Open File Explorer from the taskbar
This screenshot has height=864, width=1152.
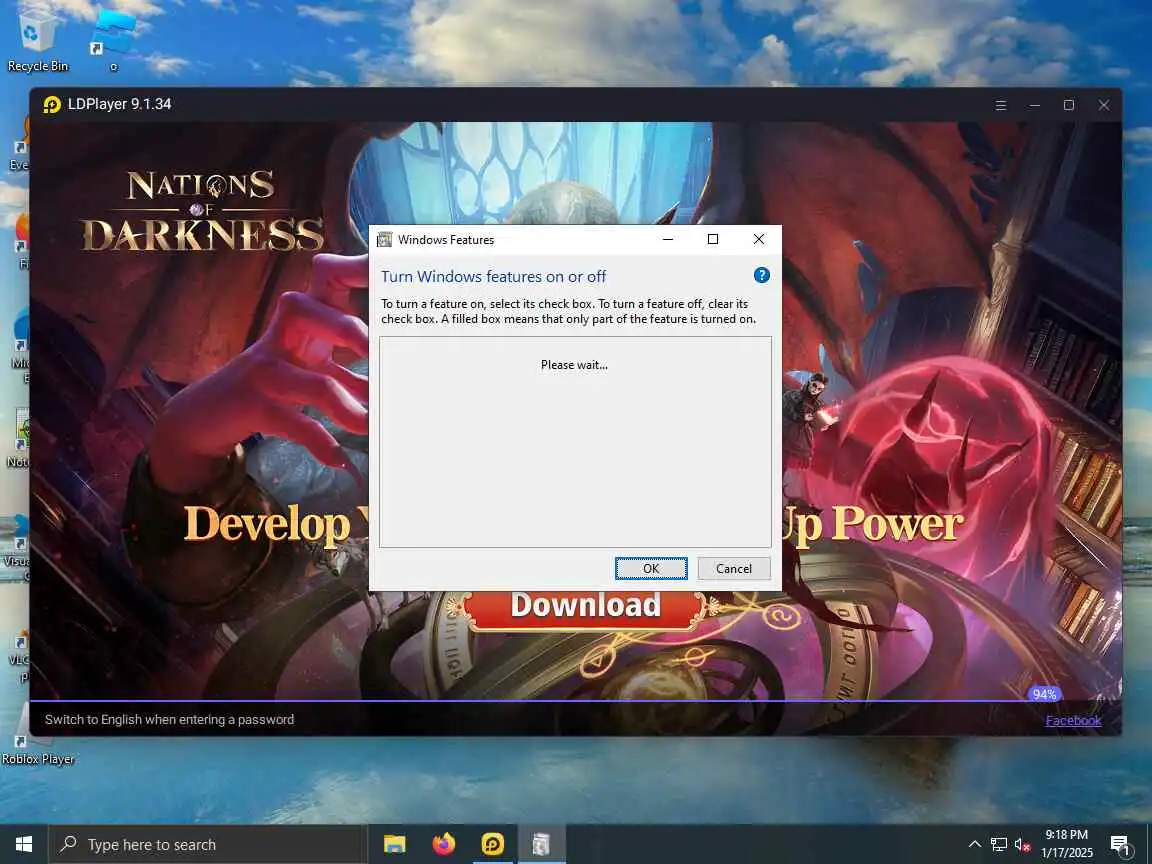coord(395,844)
